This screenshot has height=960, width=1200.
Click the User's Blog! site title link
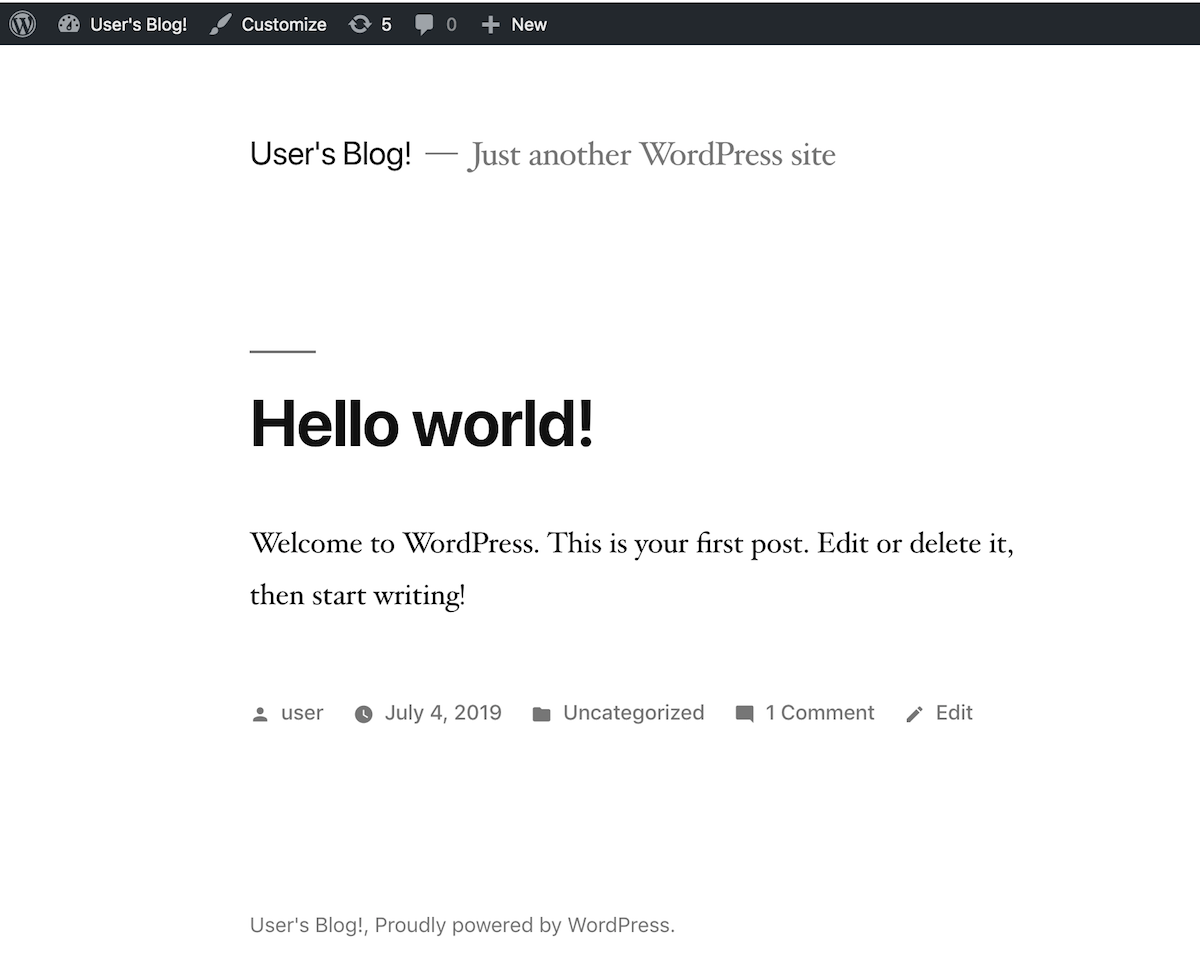tap(331, 154)
